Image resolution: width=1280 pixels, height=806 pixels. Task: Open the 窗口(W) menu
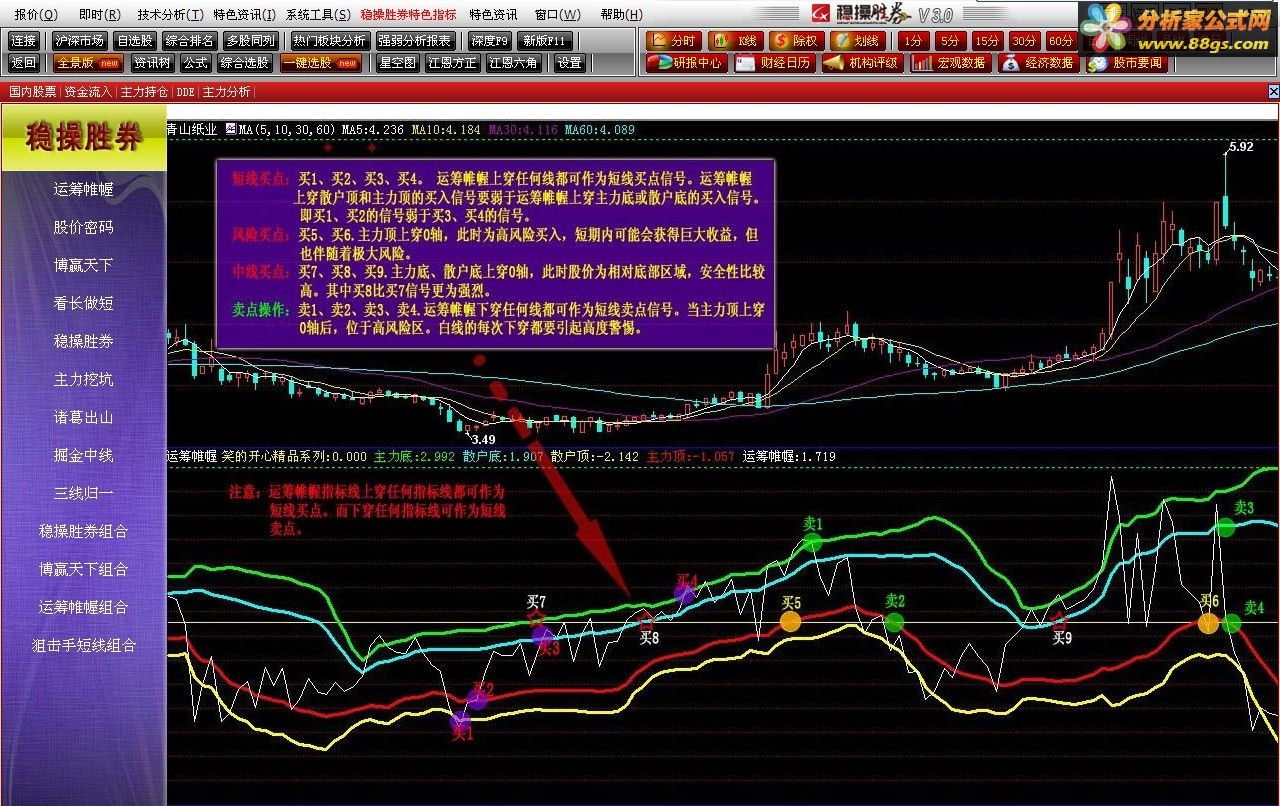(x=557, y=14)
